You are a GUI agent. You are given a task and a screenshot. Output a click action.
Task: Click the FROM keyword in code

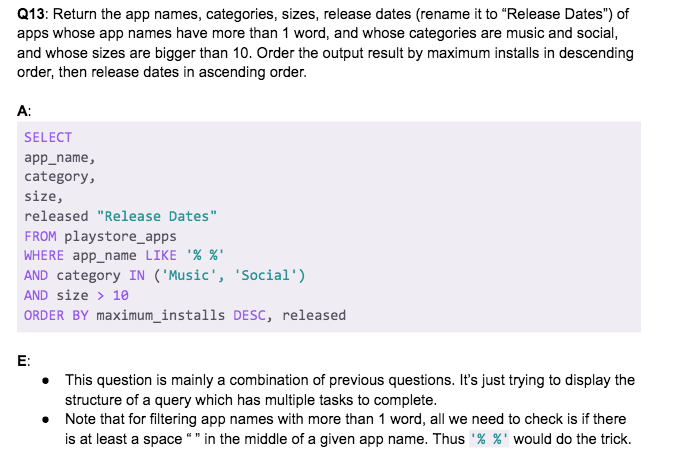40,236
